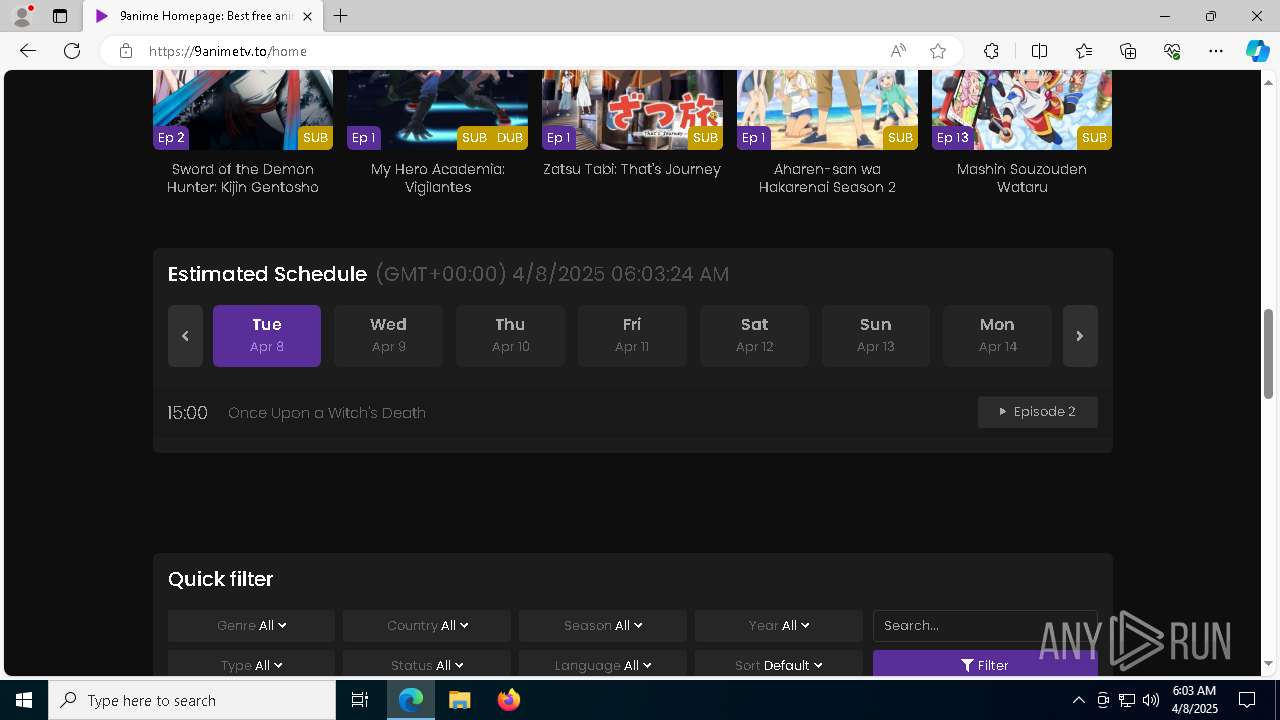Open taskbar clock showing 6:03 AM
The image size is (1280, 720).
1194,700
